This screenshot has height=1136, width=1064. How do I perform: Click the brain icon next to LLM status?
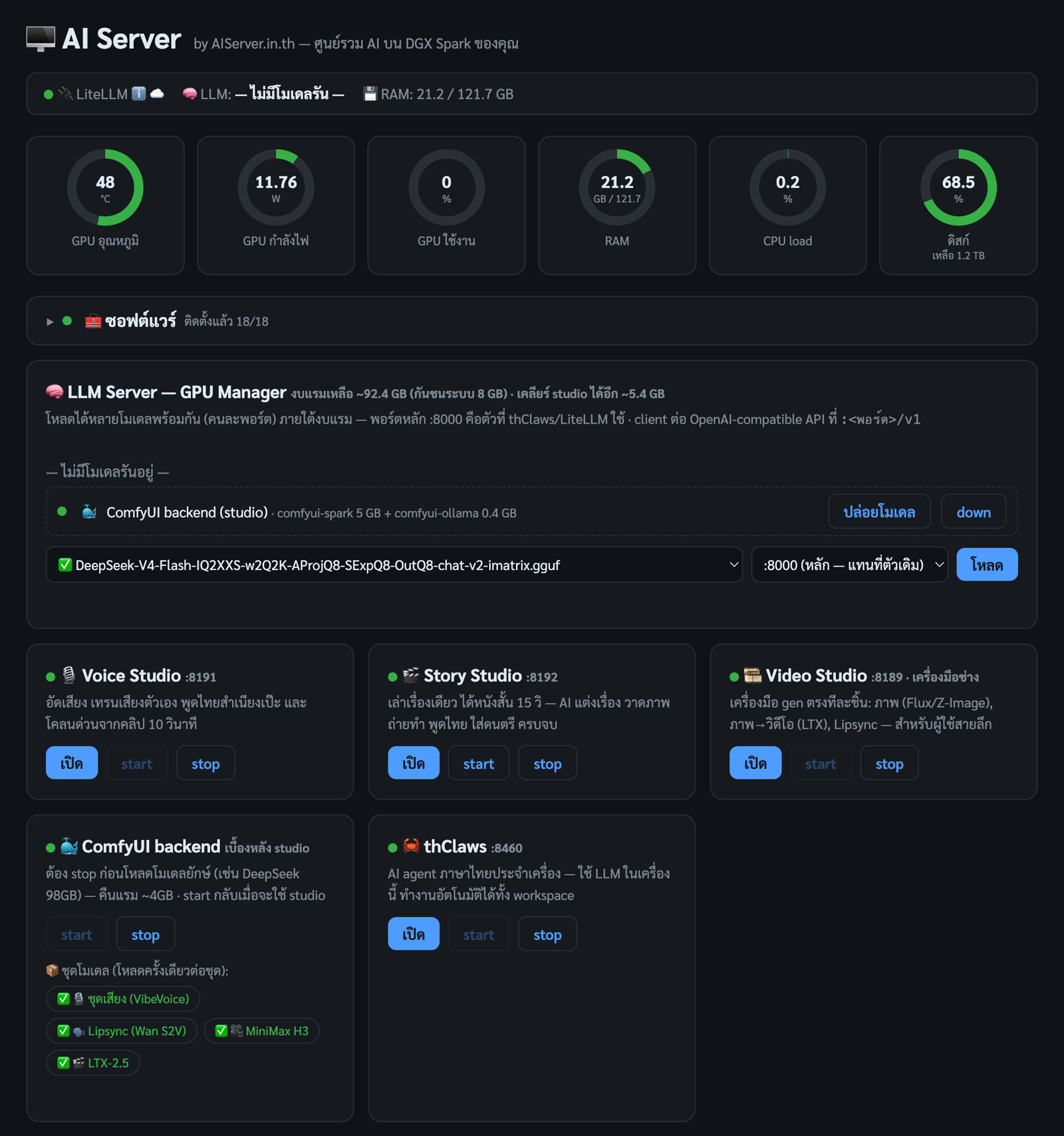[x=190, y=94]
